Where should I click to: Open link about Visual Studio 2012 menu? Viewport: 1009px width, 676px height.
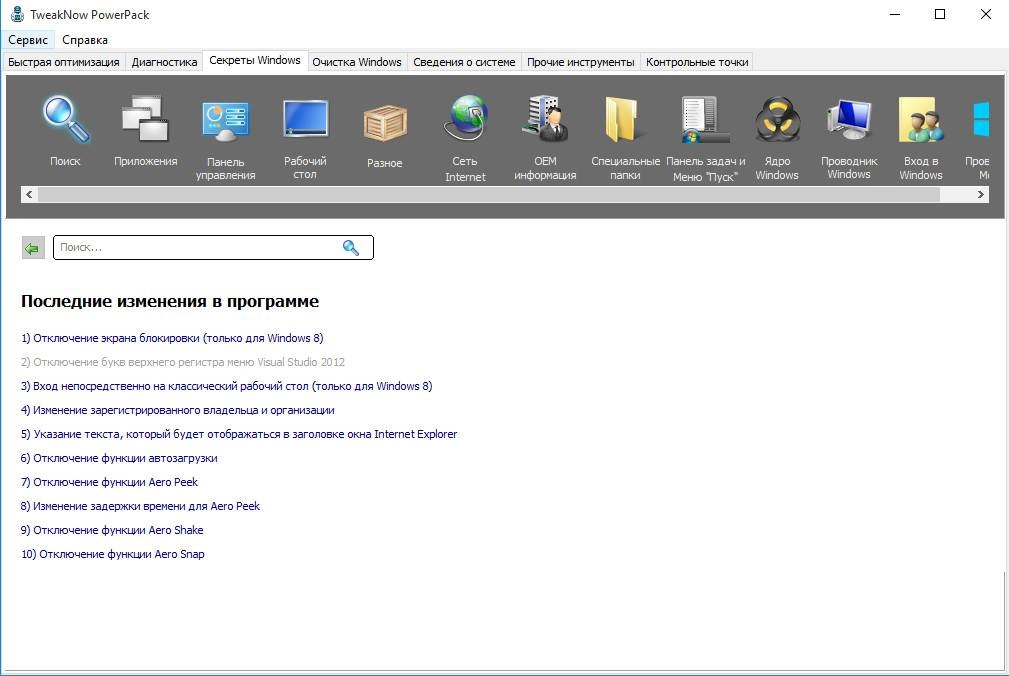[183, 362]
